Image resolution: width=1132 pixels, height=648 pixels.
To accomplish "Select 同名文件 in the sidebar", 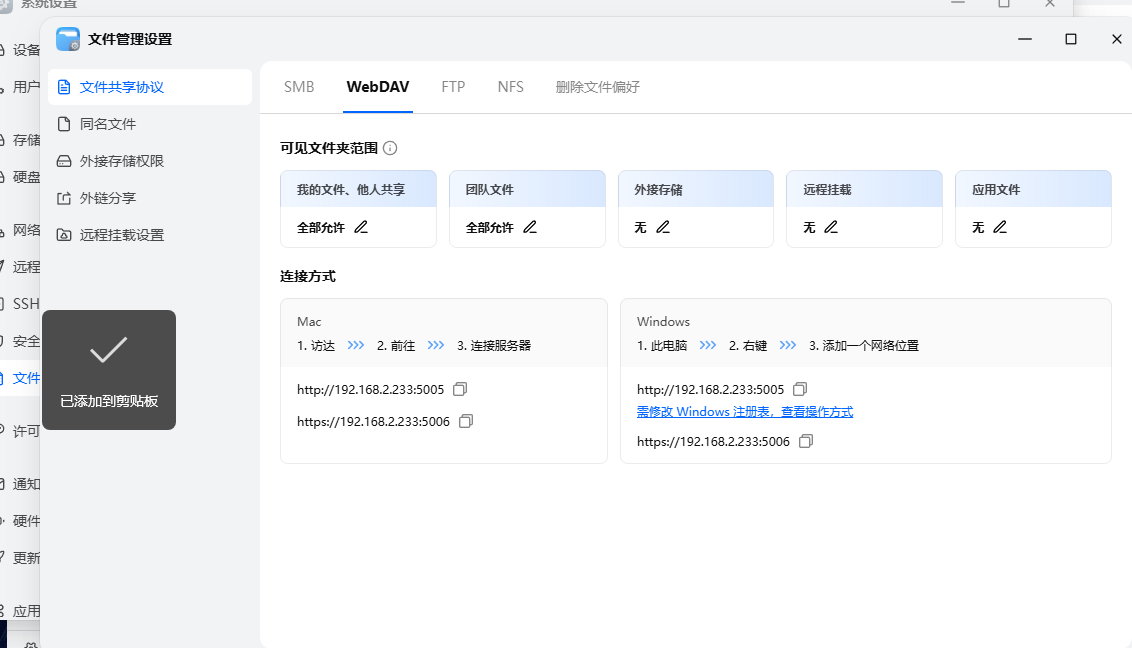I will (x=108, y=124).
